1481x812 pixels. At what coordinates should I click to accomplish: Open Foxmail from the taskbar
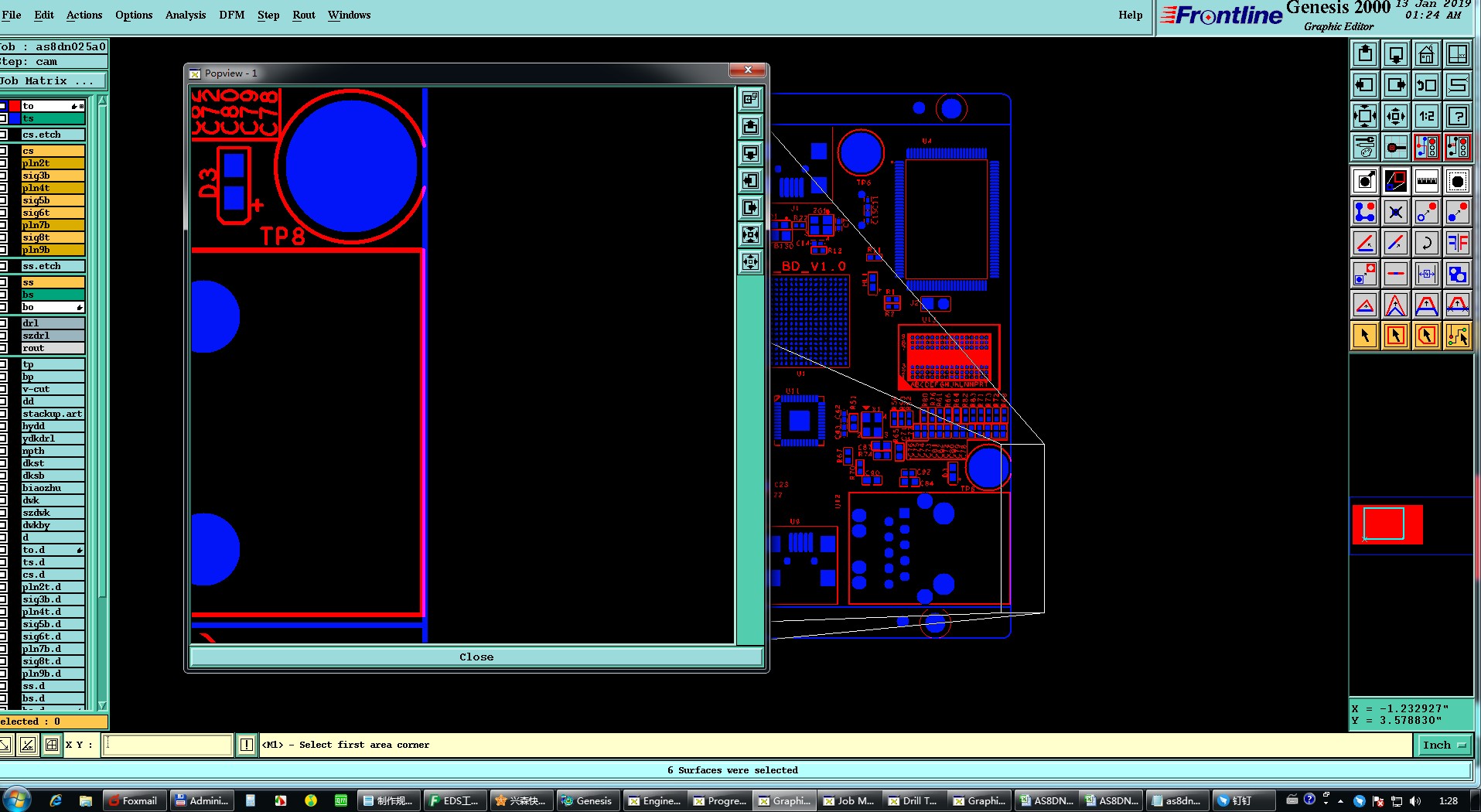[x=133, y=800]
